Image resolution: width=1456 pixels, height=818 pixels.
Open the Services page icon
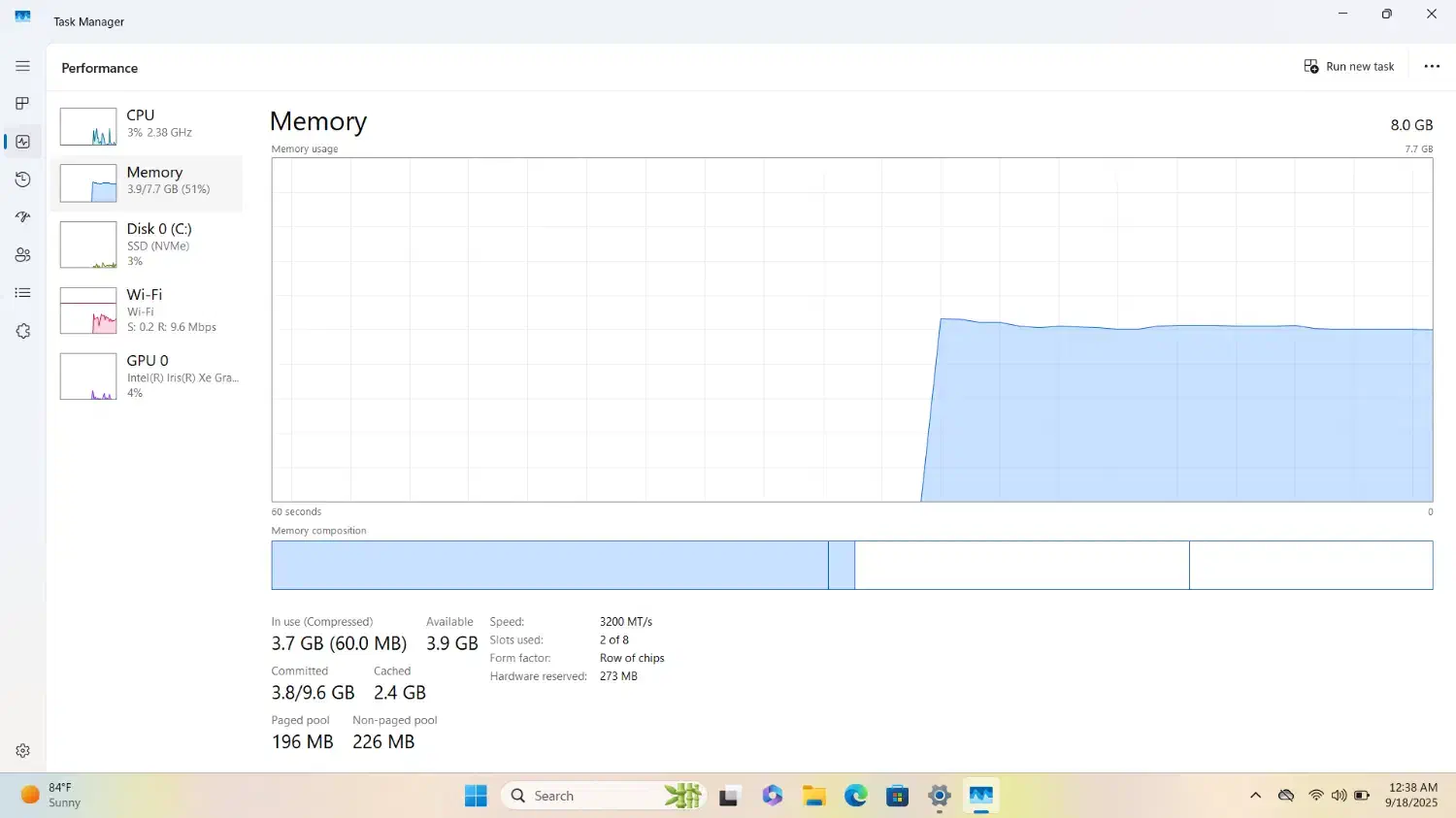point(22,331)
